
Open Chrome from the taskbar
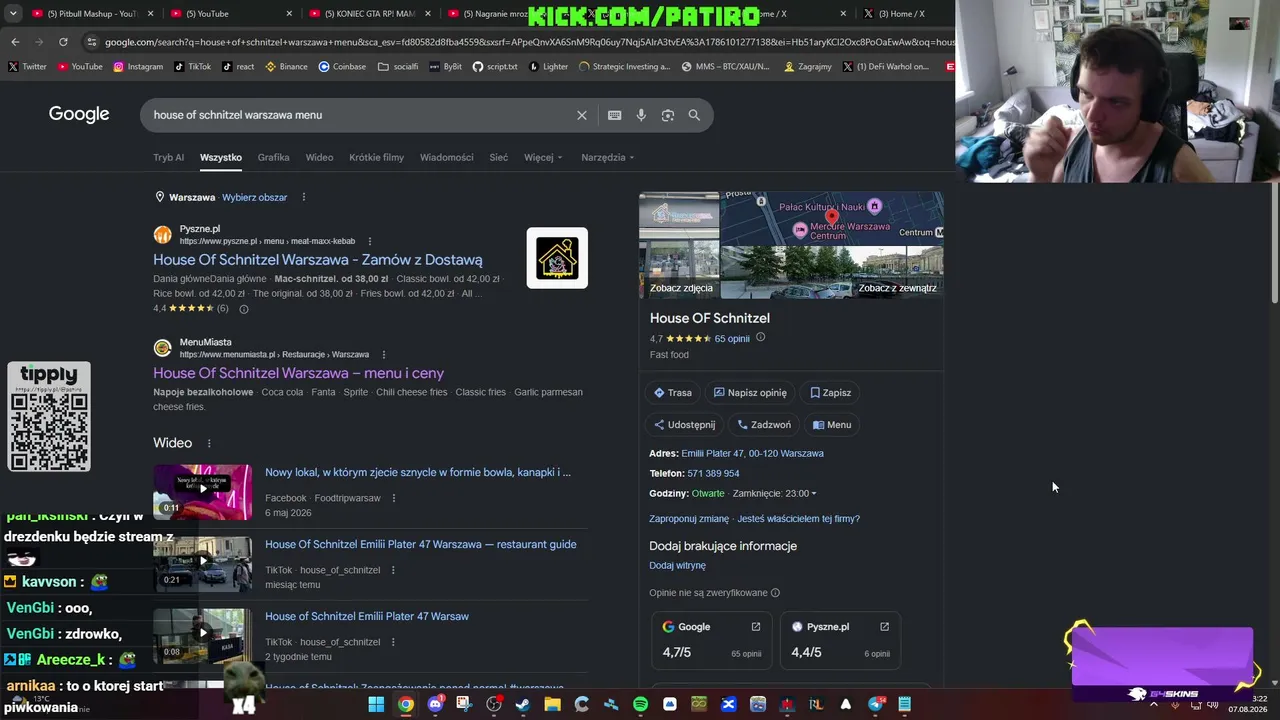pyautogui.click(x=405, y=704)
